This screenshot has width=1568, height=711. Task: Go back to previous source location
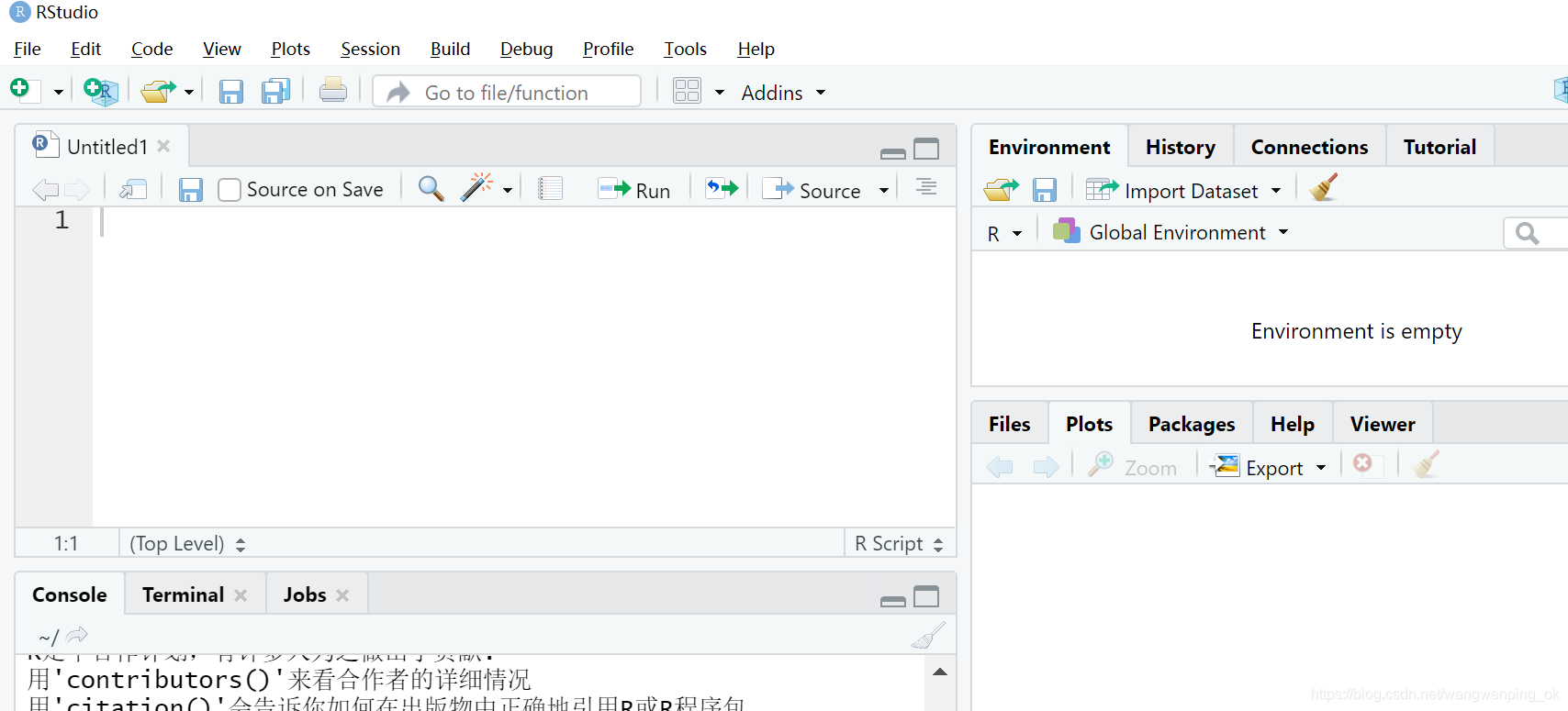(45, 190)
